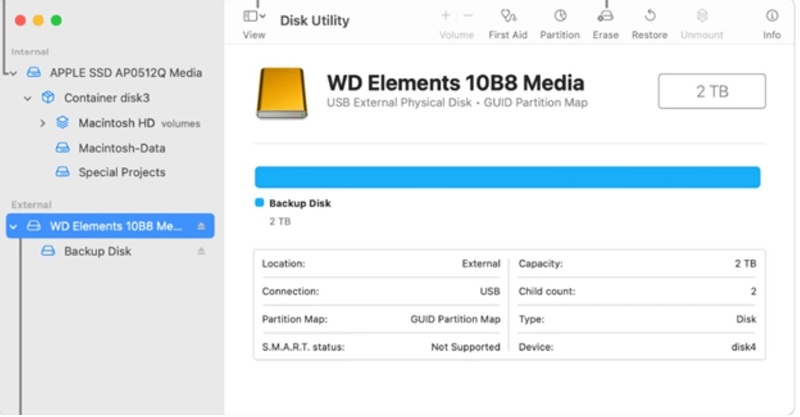The image size is (800, 417).
Task: Collapse the Container disk3 tree item
Action: pos(28,98)
